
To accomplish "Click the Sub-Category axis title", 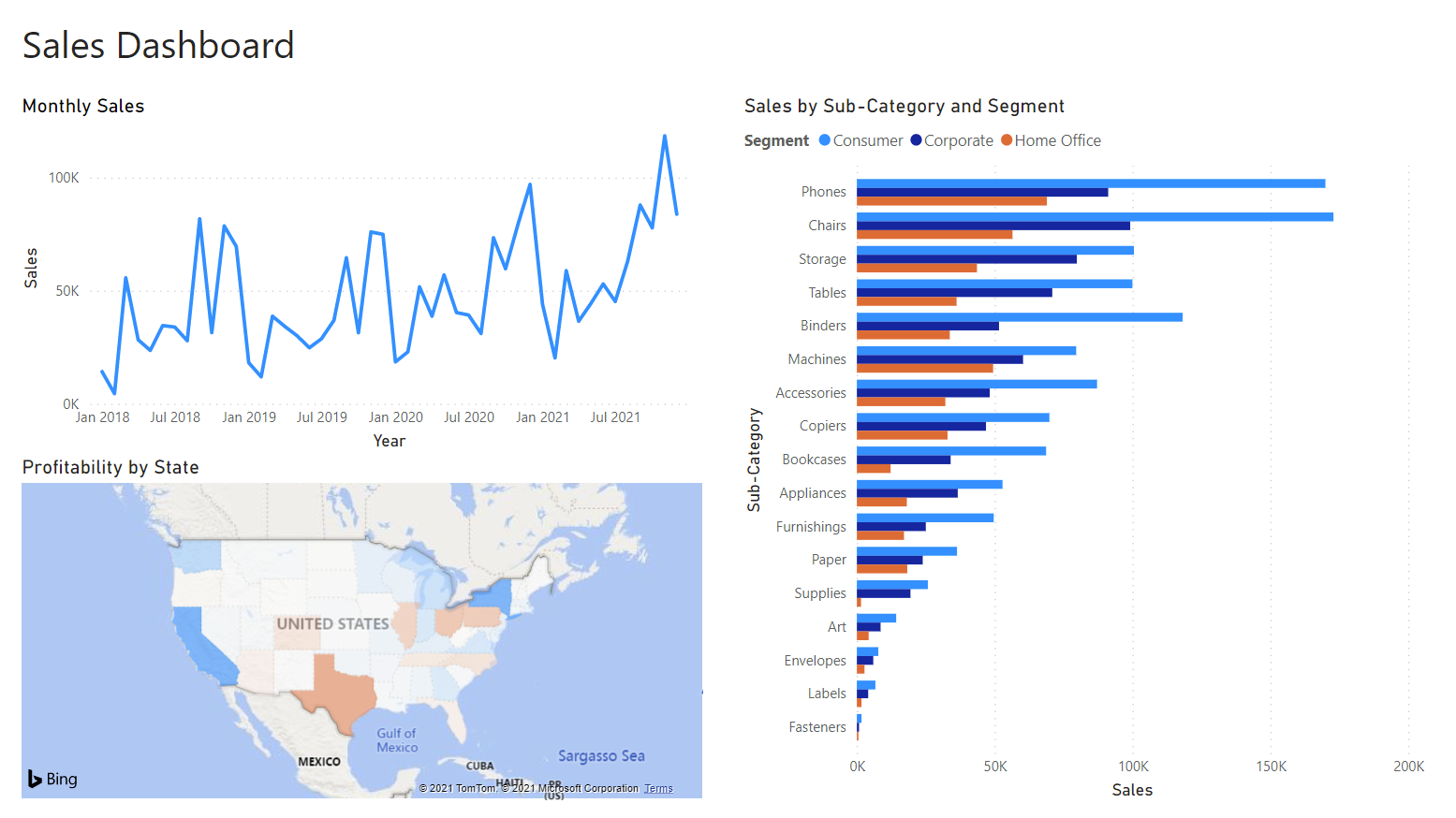I will click(x=754, y=460).
